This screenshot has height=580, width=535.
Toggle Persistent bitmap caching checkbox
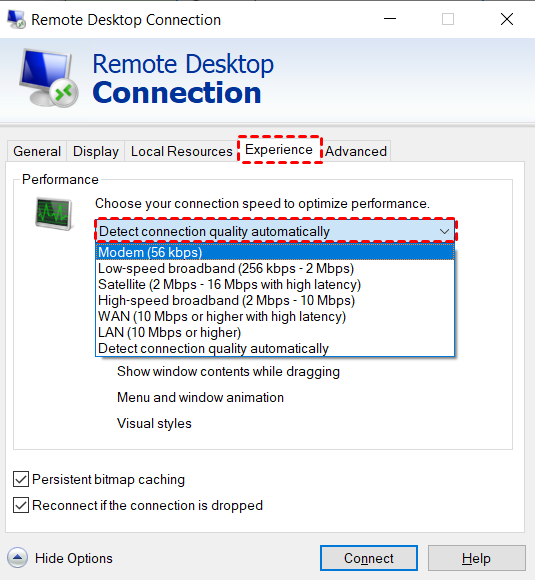pyautogui.click(x=21, y=479)
